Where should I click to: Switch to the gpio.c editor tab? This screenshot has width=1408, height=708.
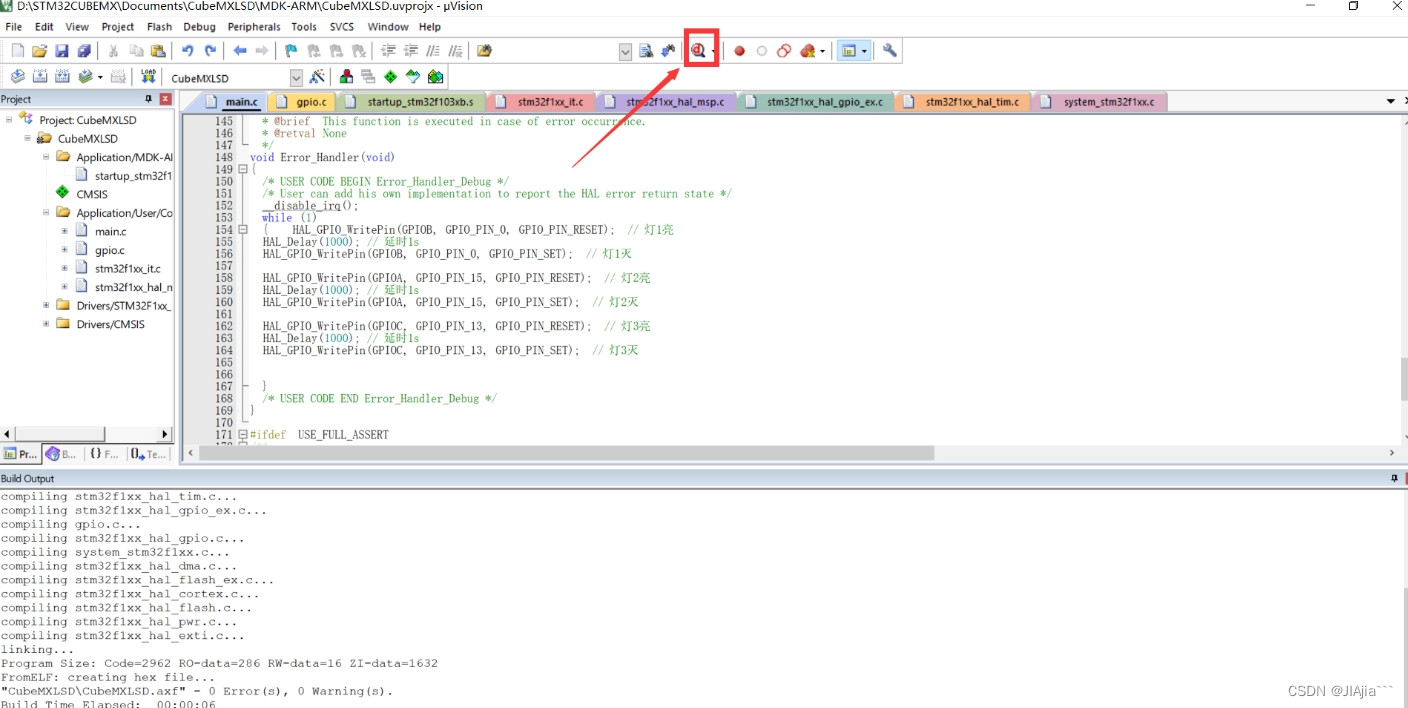pyautogui.click(x=304, y=102)
